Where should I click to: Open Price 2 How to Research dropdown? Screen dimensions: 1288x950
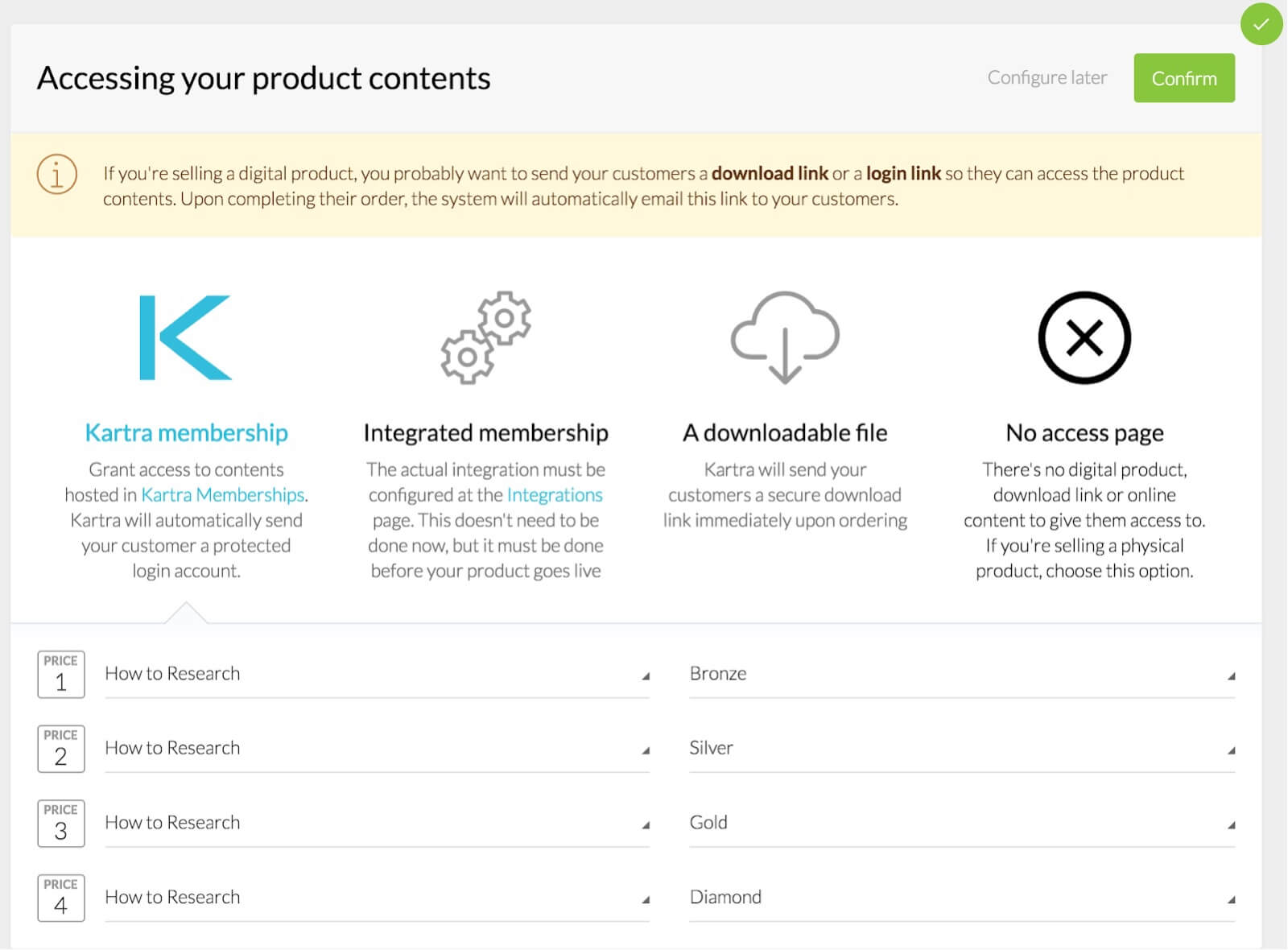point(377,749)
